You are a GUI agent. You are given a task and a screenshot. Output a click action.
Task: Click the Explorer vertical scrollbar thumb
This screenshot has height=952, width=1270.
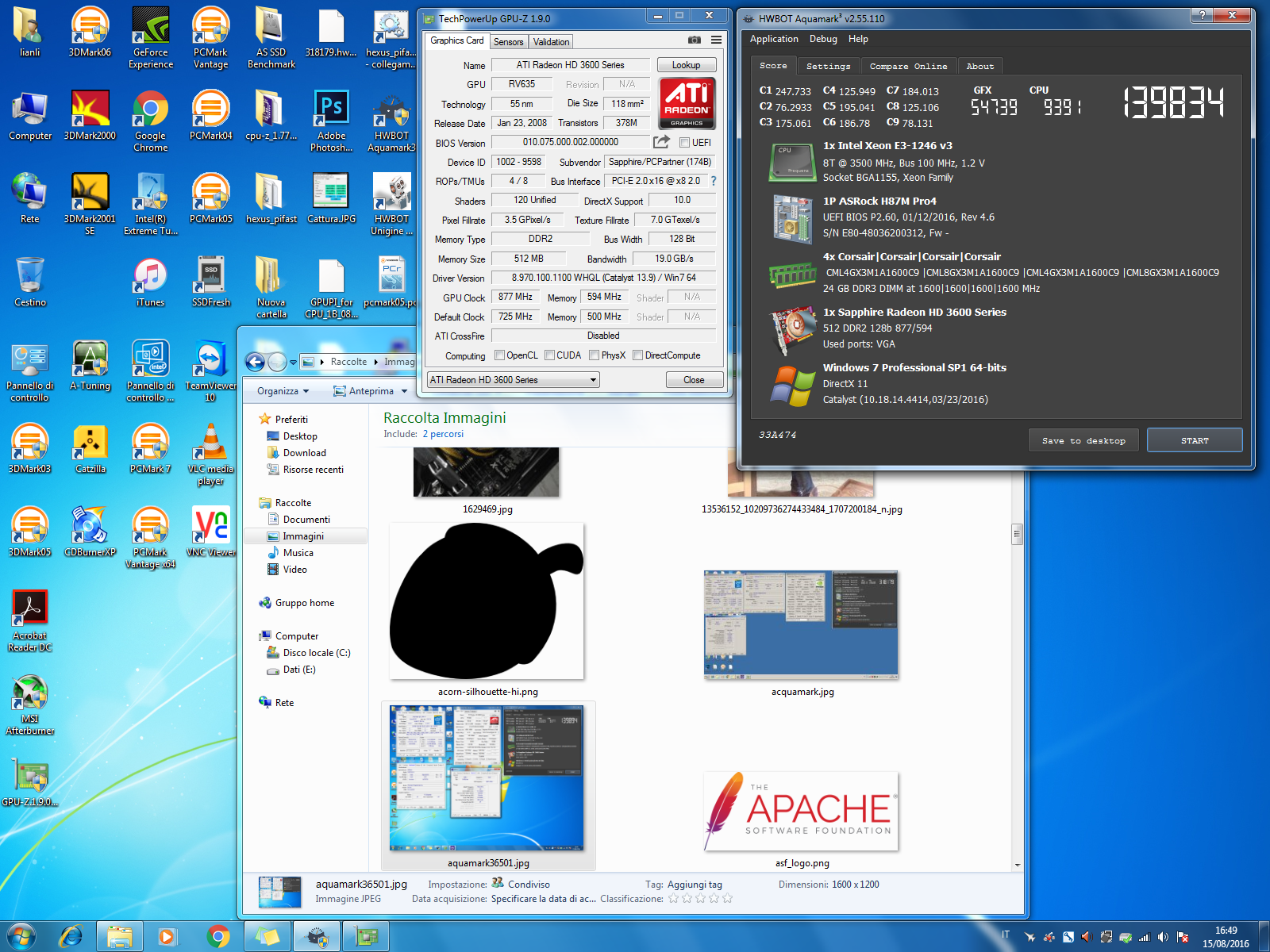(x=1017, y=534)
